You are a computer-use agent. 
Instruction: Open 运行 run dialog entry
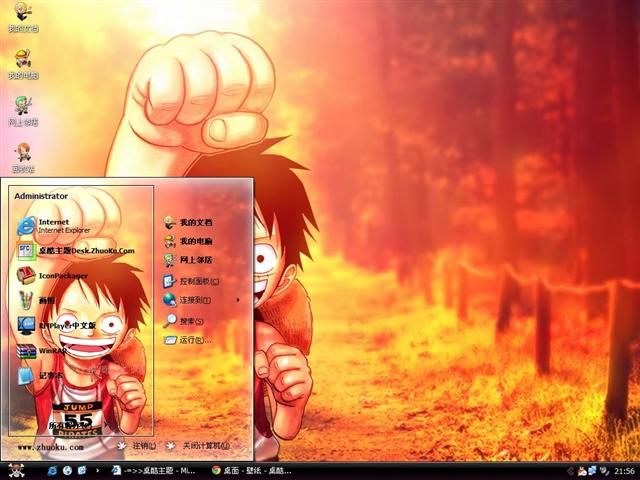(187, 340)
